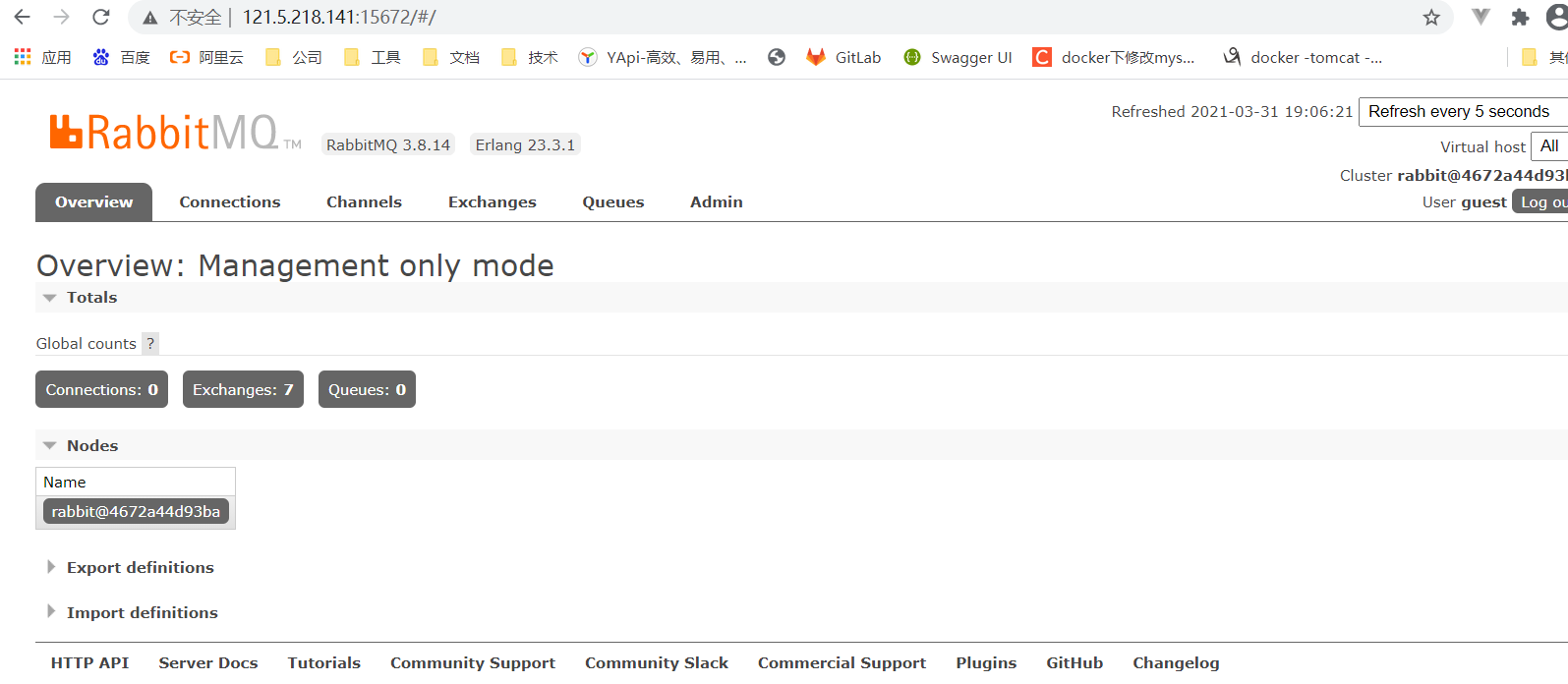Screen dimensions: 1568x684
Task: Open the Plugins link
Action: click(986, 662)
